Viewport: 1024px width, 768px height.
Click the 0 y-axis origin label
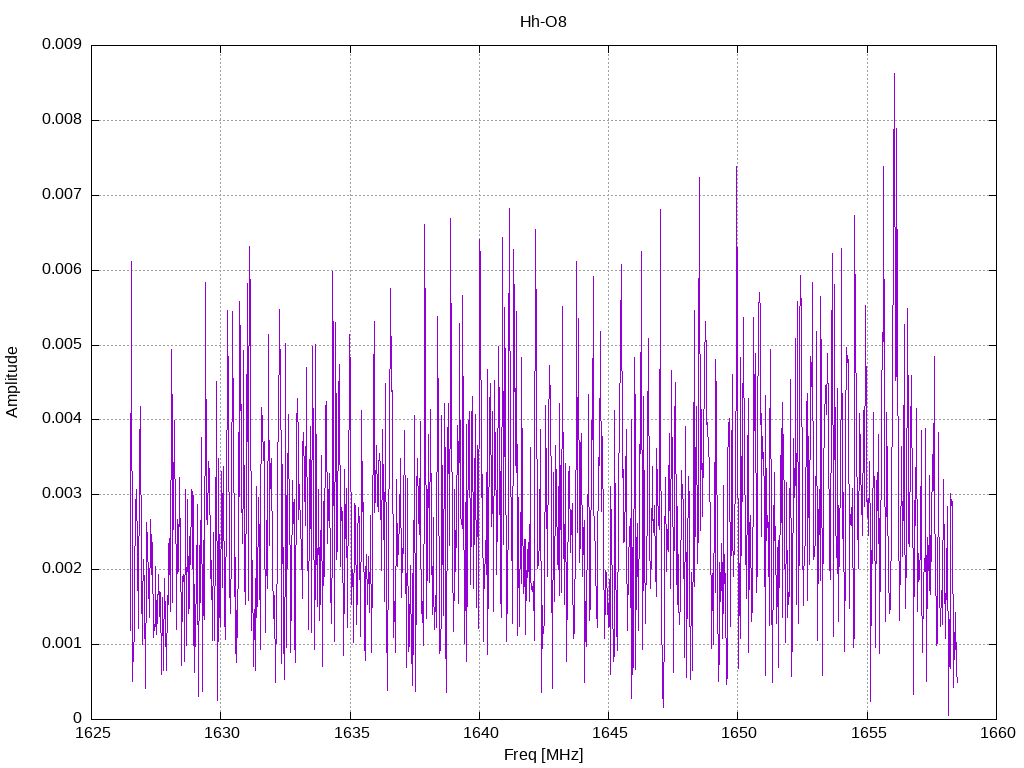76,718
